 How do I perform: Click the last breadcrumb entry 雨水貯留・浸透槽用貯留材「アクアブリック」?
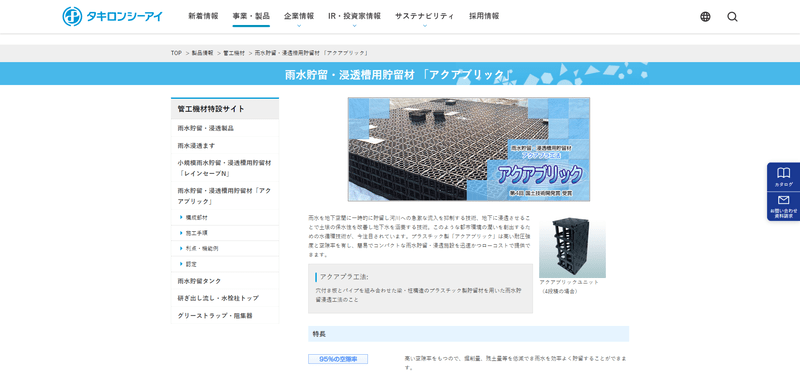[311, 53]
